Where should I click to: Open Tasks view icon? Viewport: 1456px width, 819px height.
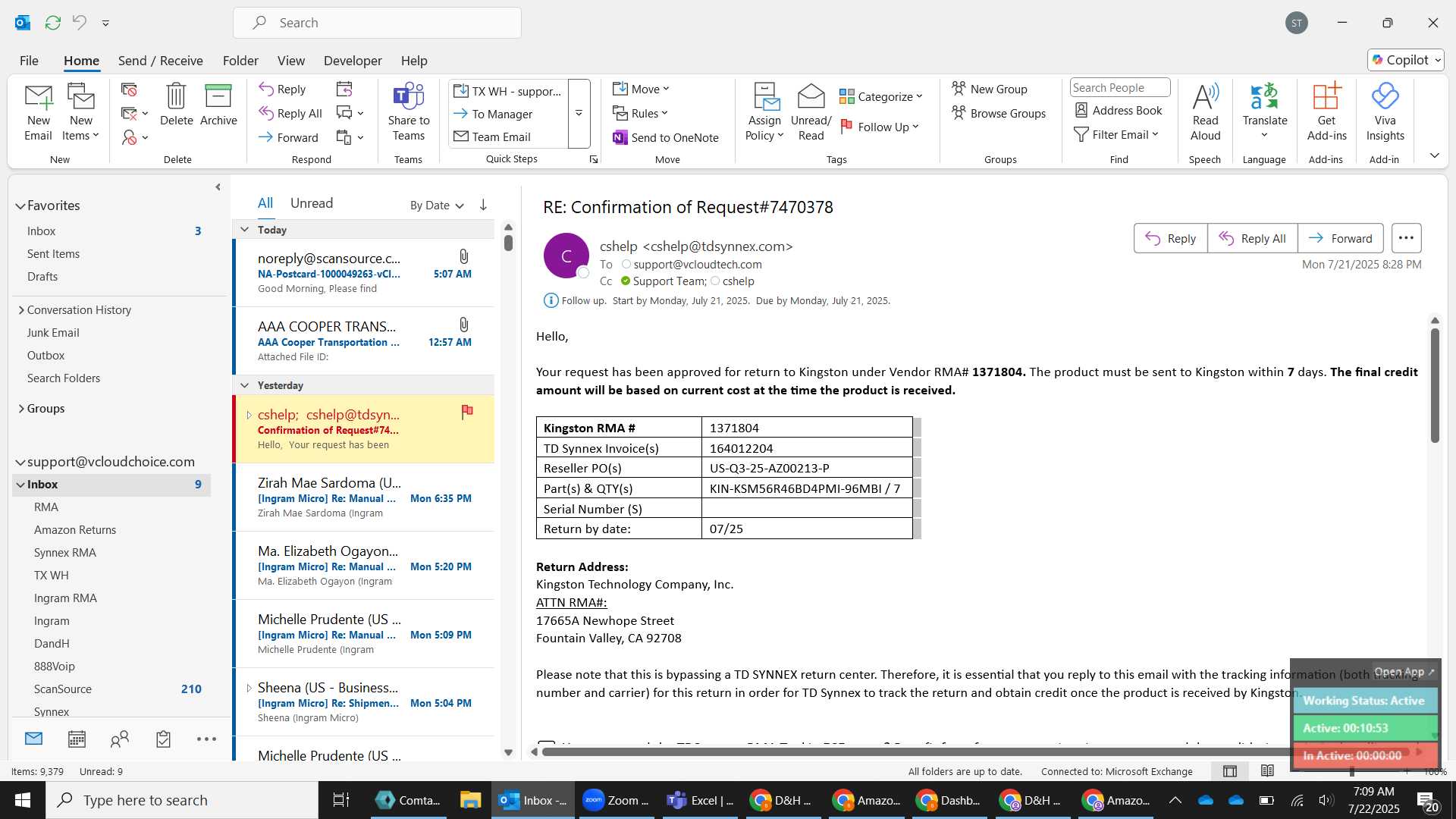(163, 739)
